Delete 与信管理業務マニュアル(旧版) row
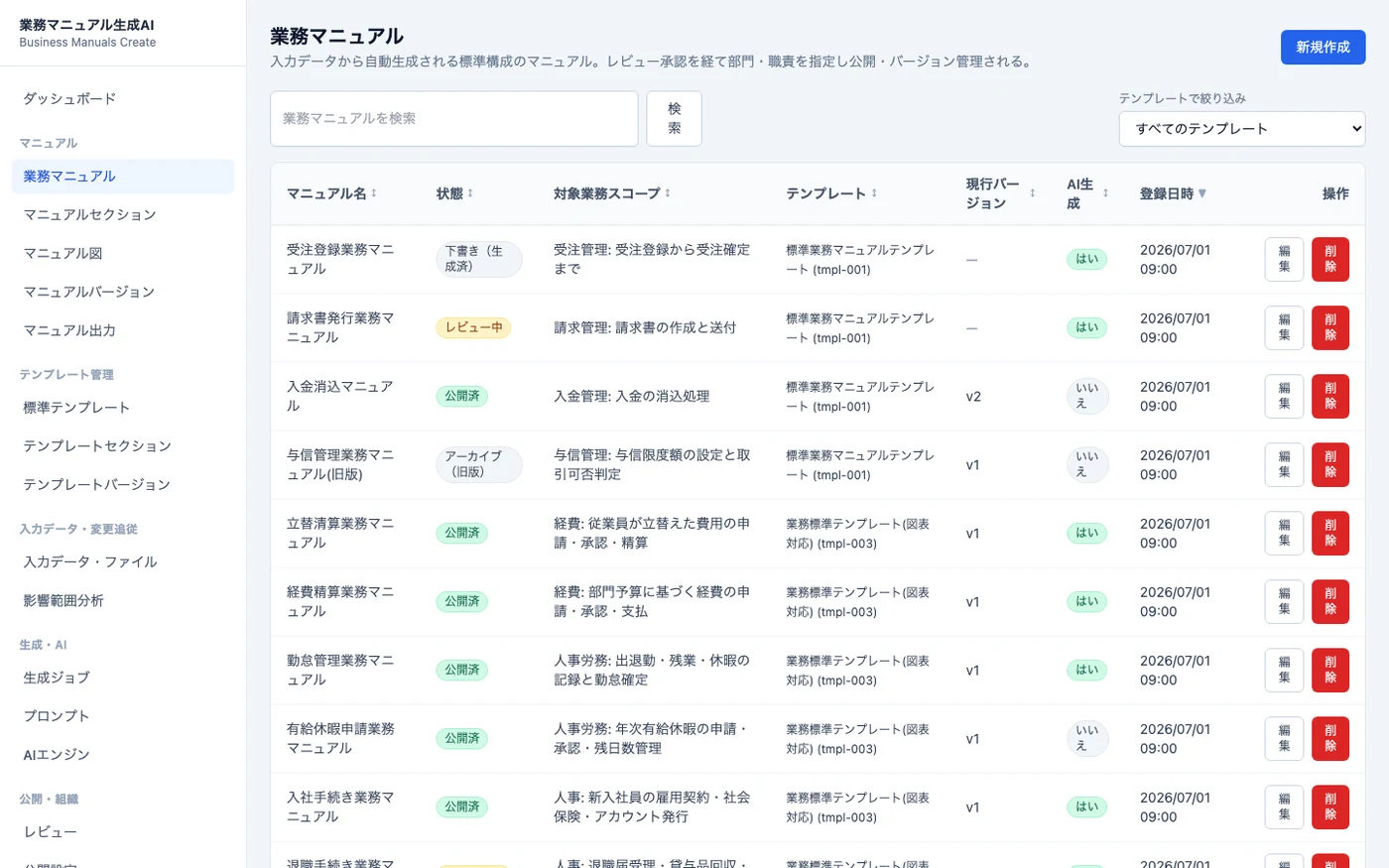Viewport: 1389px width, 868px height. pos(1330,465)
